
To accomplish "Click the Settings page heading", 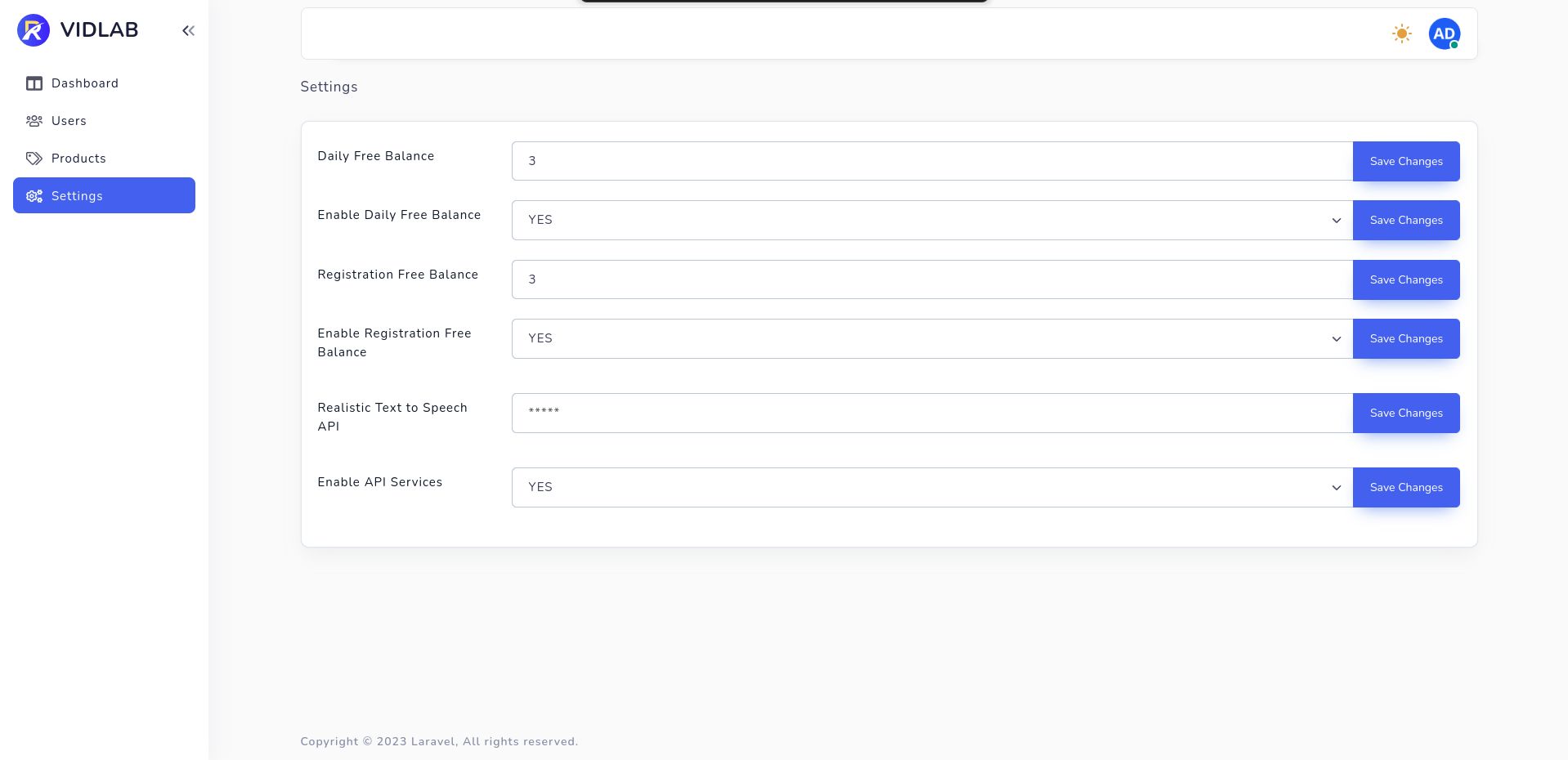I will point(329,87).
